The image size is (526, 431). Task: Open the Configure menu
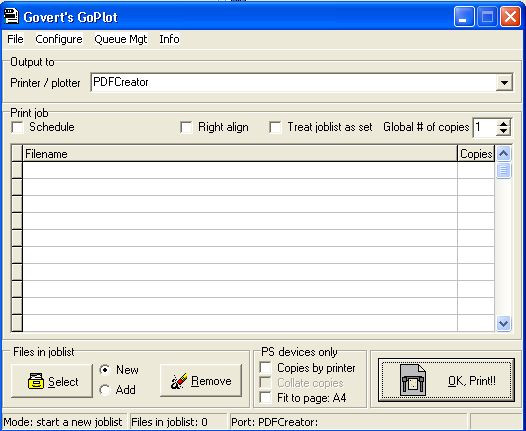(59, 39)
